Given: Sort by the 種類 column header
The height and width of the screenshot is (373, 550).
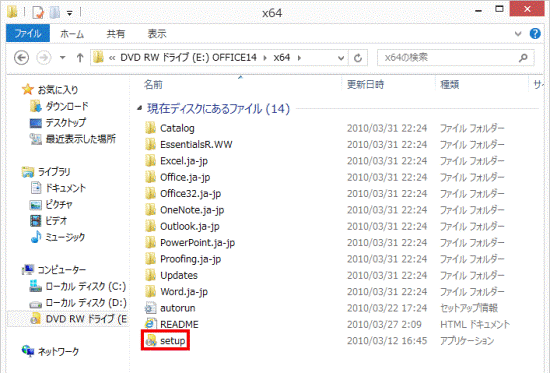Looking at the screenshot, I should tap(450, 85).
